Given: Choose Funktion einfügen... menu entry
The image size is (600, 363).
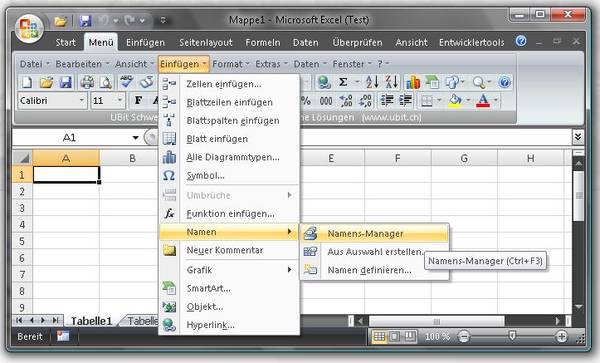Looking at the screenshot, I should tap(229, 213).
